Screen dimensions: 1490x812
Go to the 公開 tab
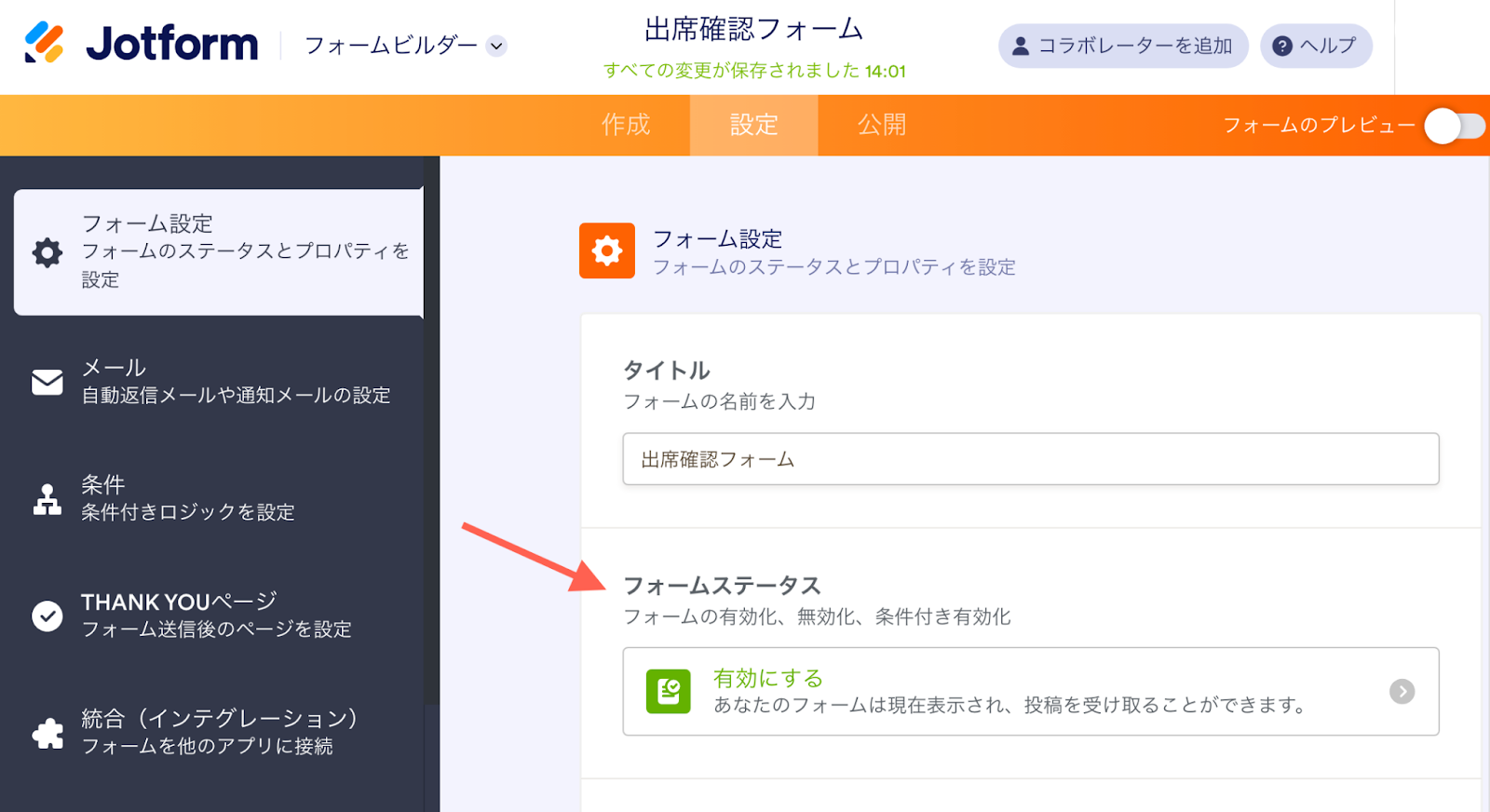[882, 125]
